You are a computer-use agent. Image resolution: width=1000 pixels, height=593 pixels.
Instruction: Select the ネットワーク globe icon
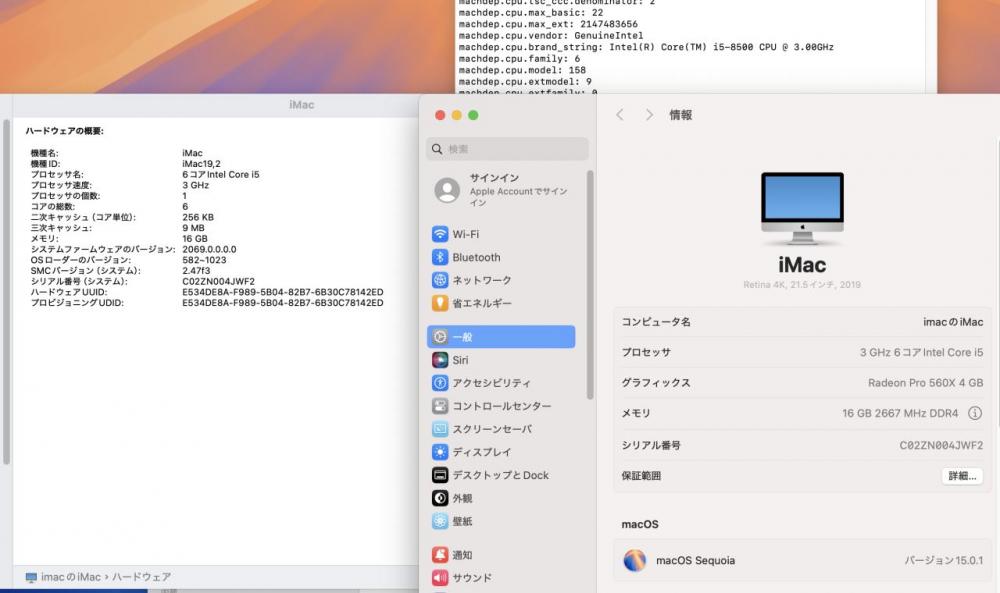pos(440,280)
